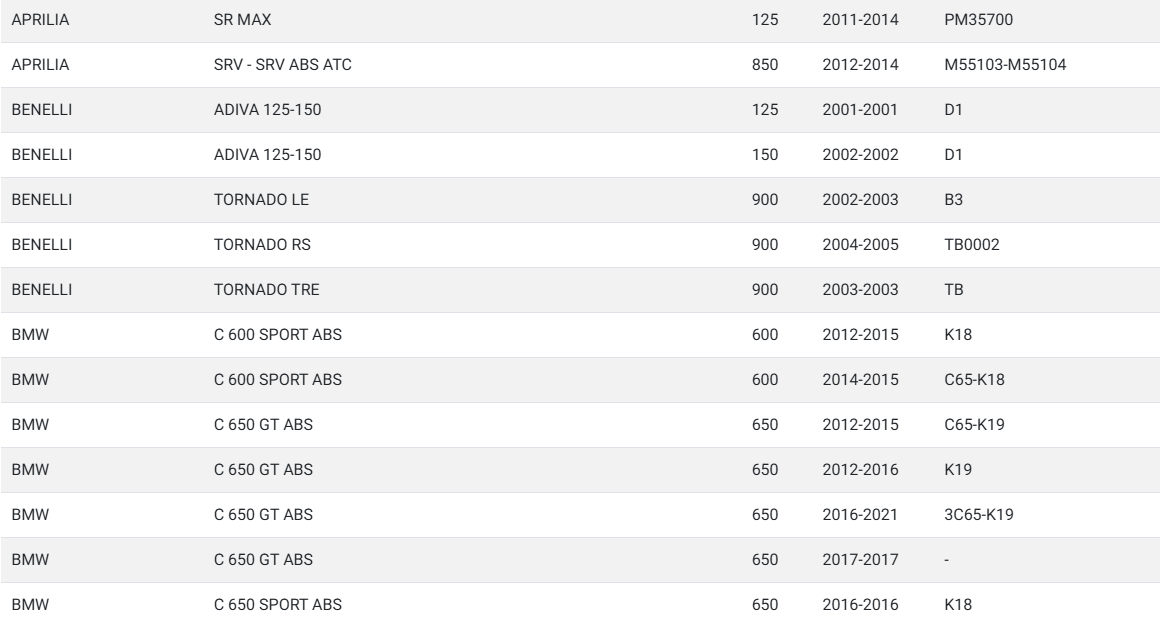The width and height of the screenshot is (1160, 623).
Task: Click the B3 code cell
Action: [954, 200]
